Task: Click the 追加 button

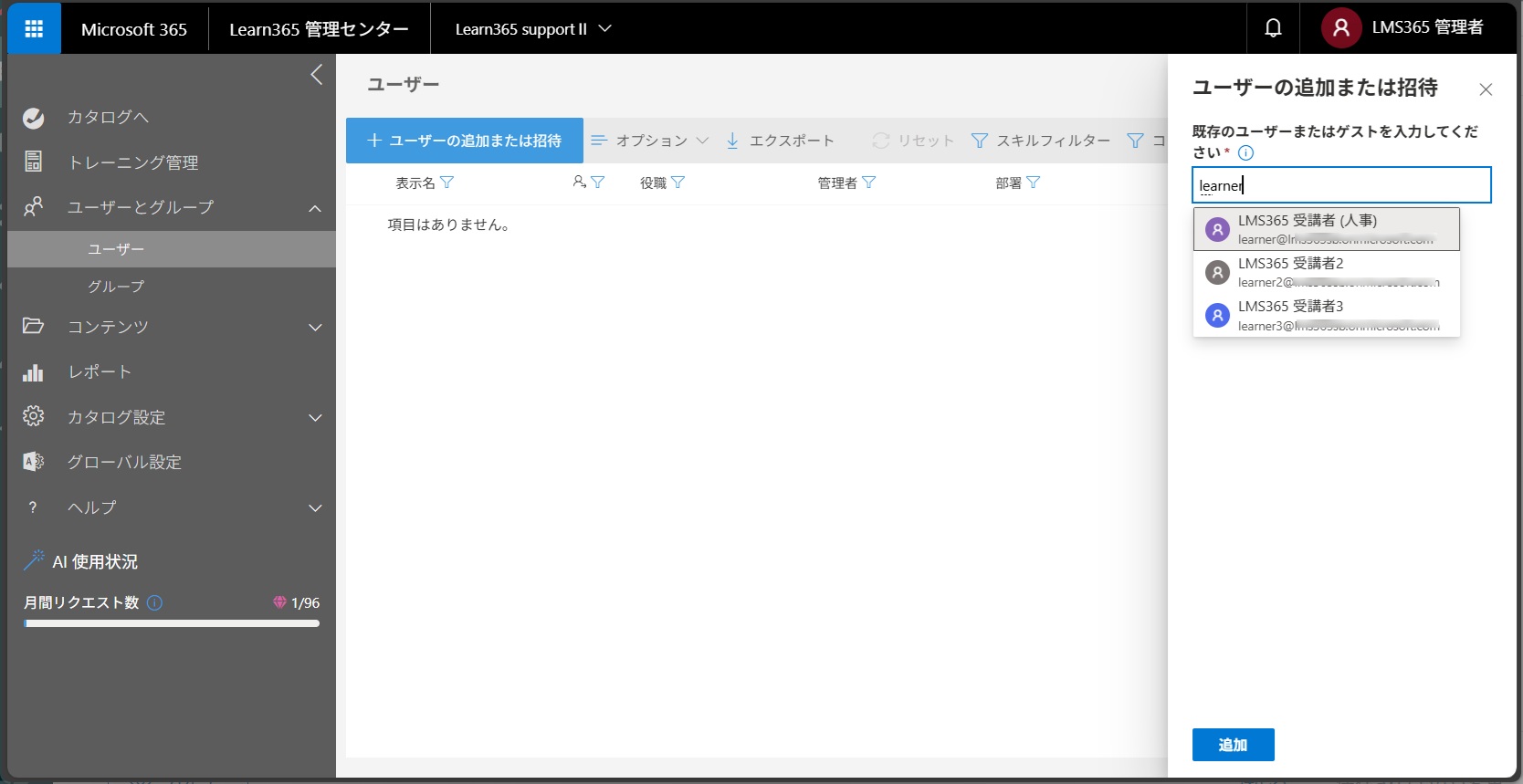Action: (1234, 745)
